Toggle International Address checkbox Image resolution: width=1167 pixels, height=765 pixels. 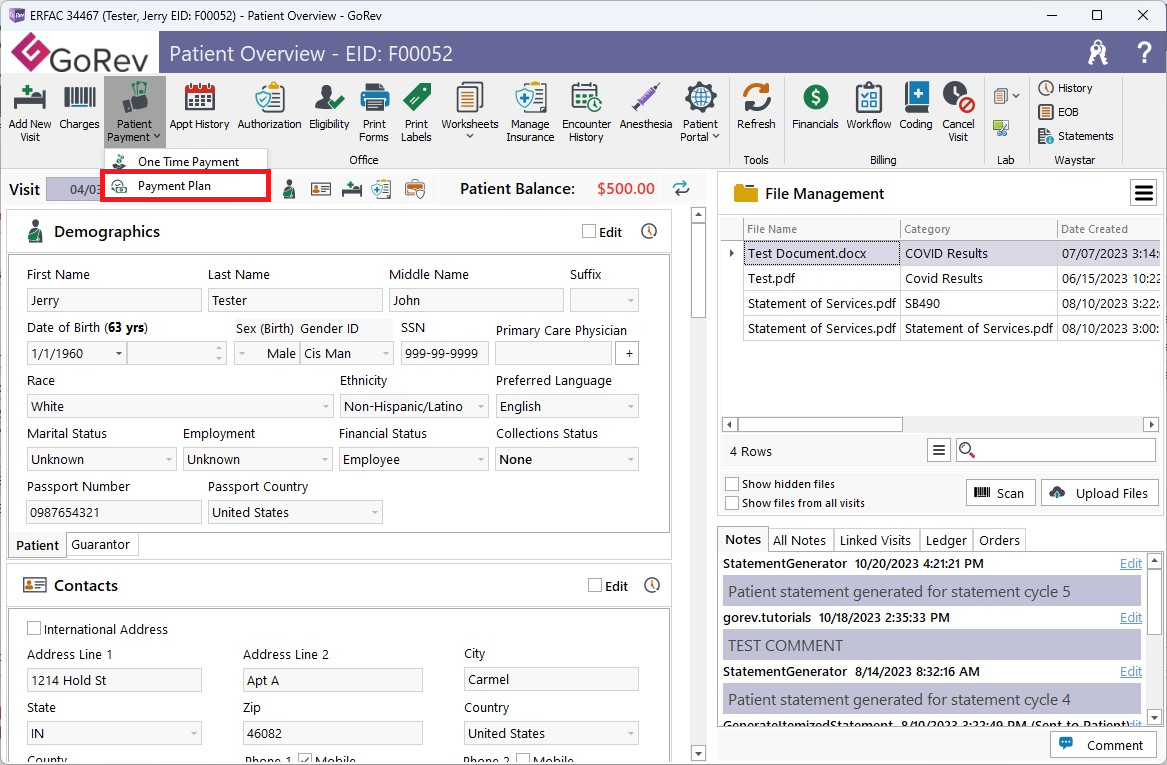34,629
